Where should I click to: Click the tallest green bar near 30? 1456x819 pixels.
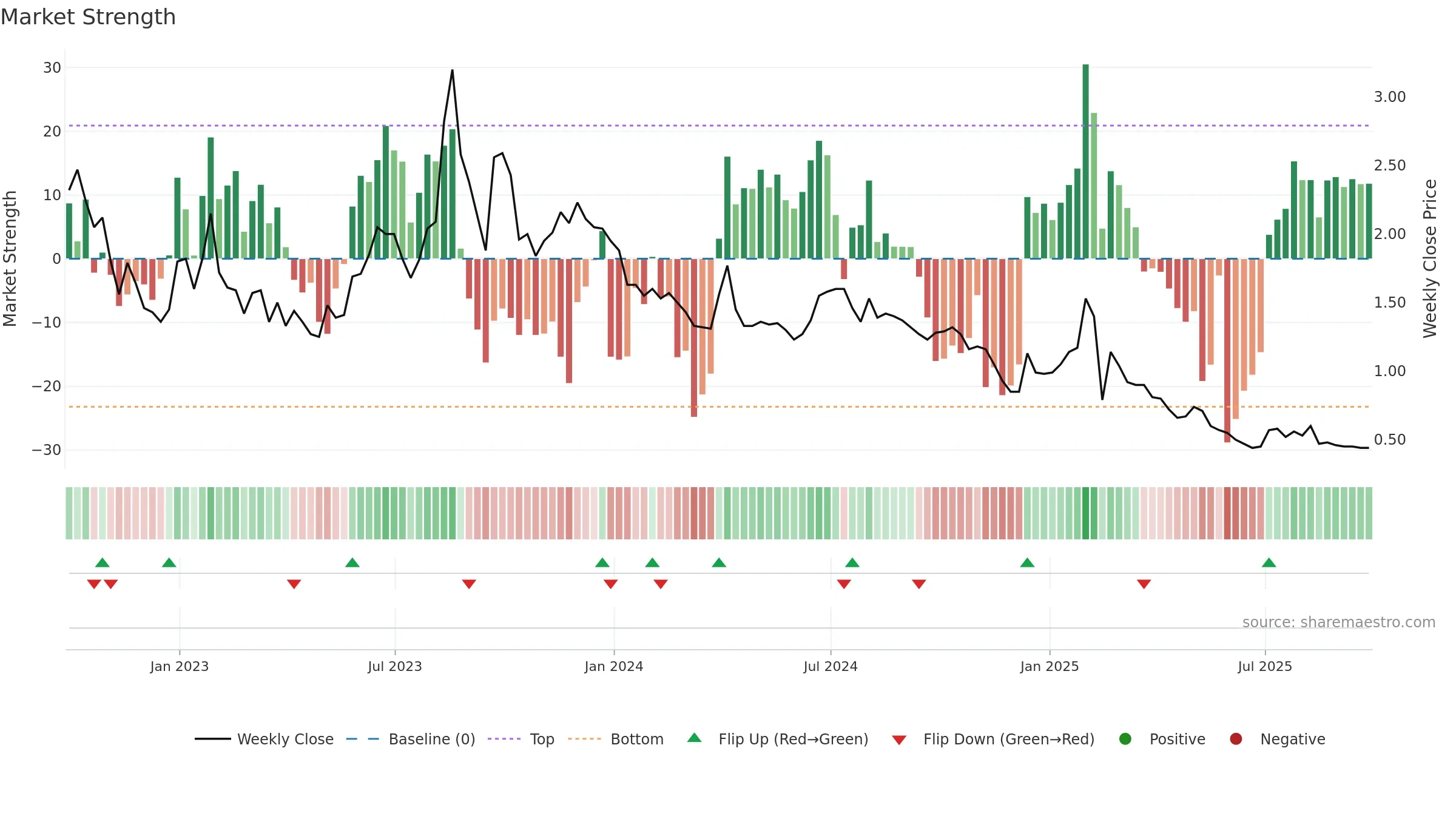click(x=1086, y=161)
